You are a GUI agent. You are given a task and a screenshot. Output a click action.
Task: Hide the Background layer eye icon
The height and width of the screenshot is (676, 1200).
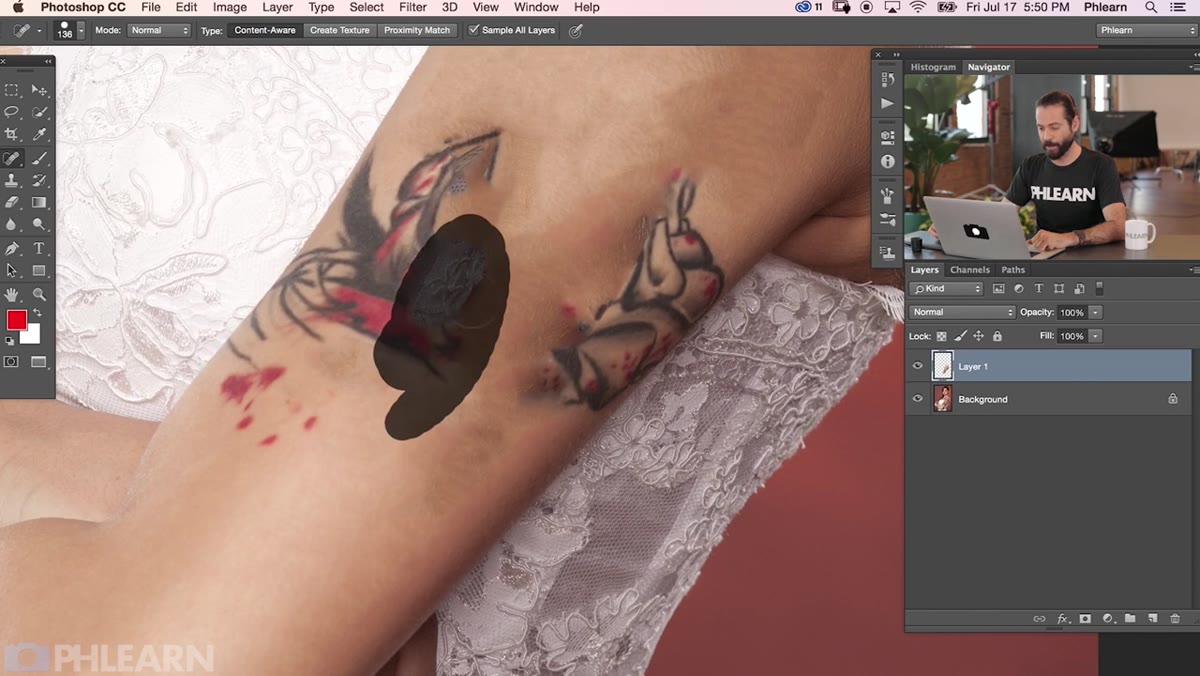pyautogui.click(x=918, y=399)
